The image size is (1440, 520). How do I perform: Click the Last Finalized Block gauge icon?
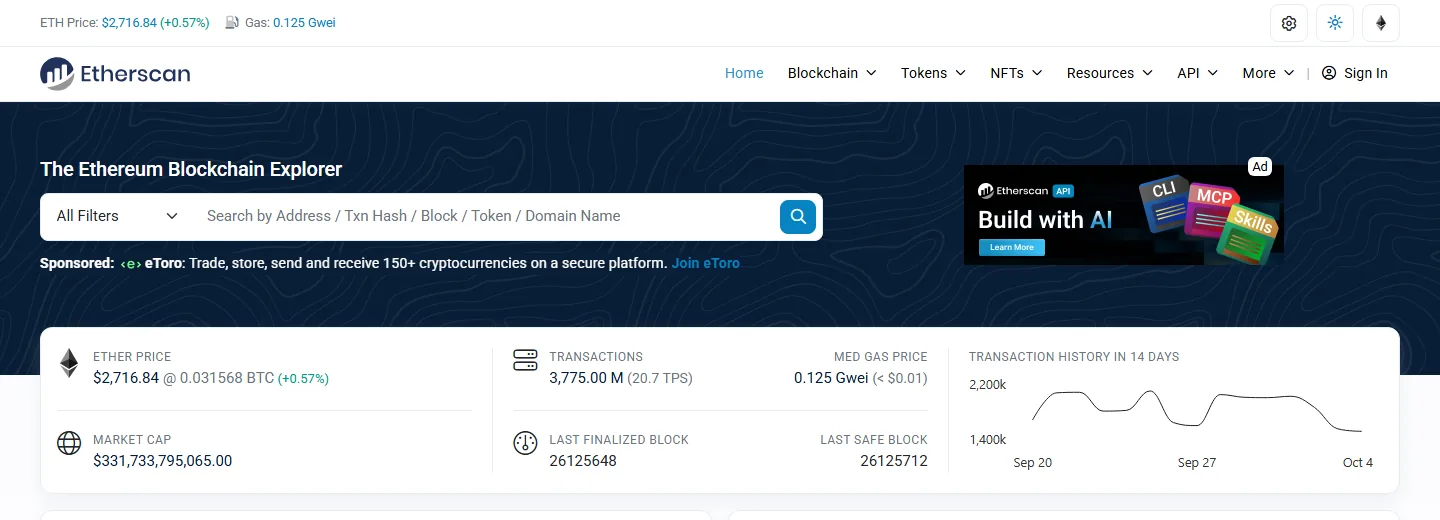525,443
